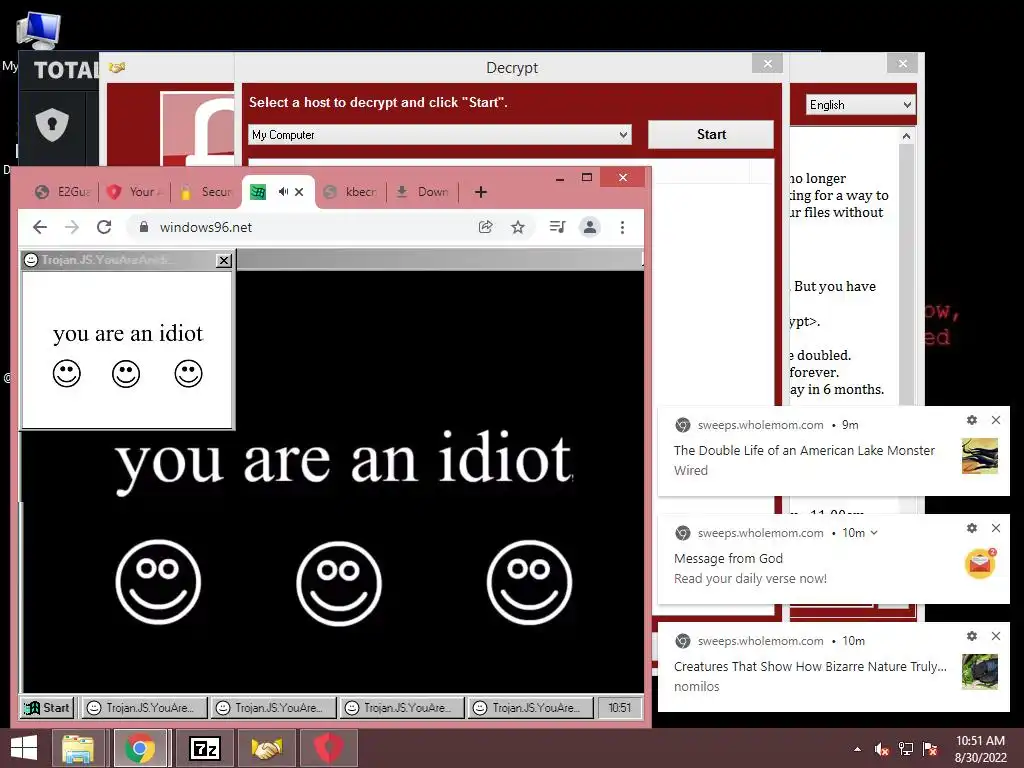The width and height of the screenshot is (1024, 768).
Task: Open the Message from God mail icon
Action: coord(980,564)
